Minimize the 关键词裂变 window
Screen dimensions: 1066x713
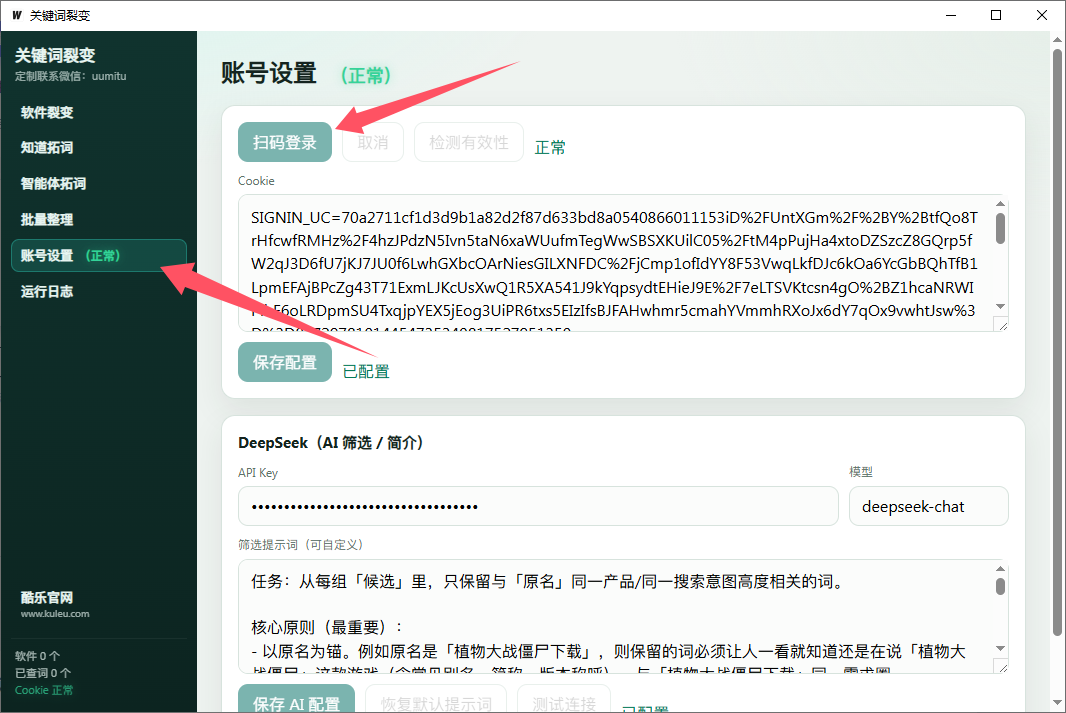pyautogui.click(x=951, y=15)
